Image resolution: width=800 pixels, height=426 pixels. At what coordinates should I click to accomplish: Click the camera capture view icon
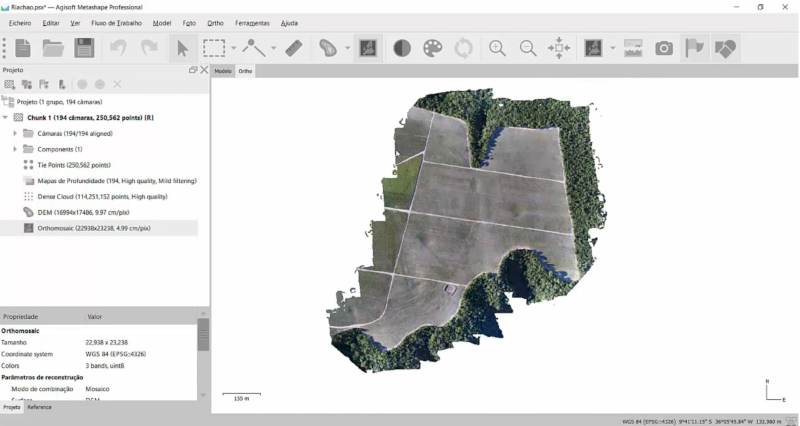[664, 48]
